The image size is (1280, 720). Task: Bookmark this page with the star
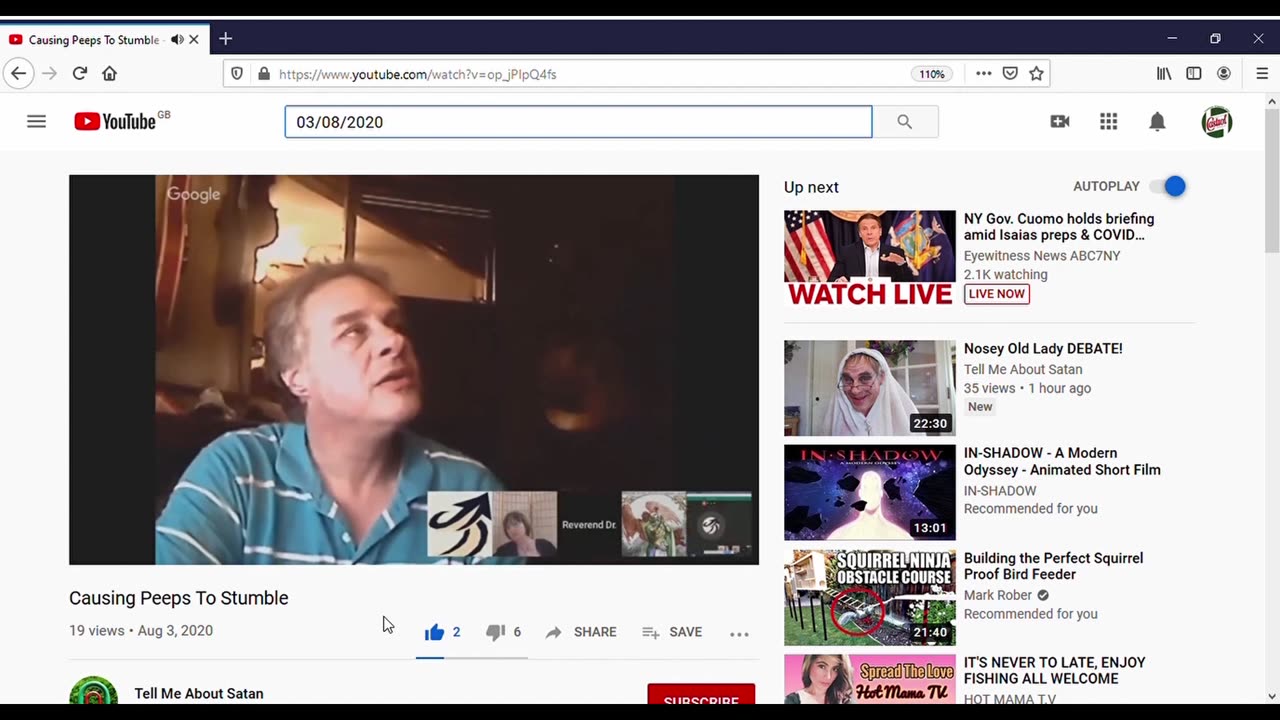(x=1037, y=74)
